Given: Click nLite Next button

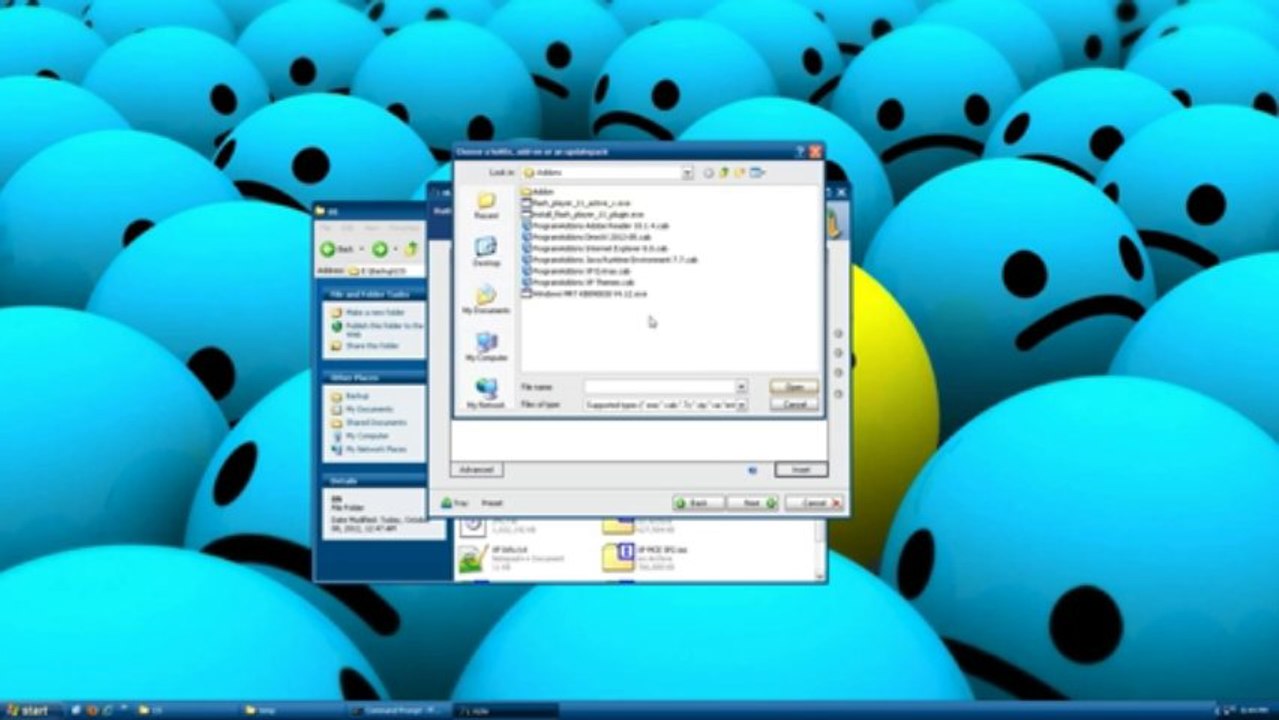Looking at the screenshot, I should 753,503.
